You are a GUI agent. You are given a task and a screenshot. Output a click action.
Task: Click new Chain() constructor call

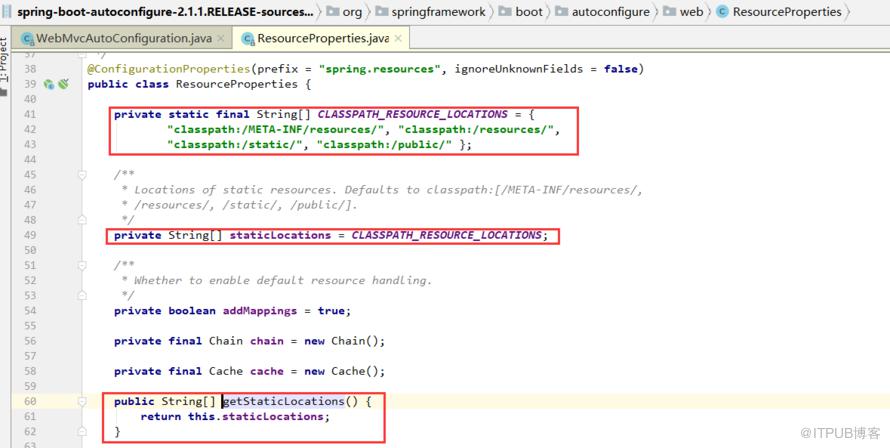[x=344, y=341]
